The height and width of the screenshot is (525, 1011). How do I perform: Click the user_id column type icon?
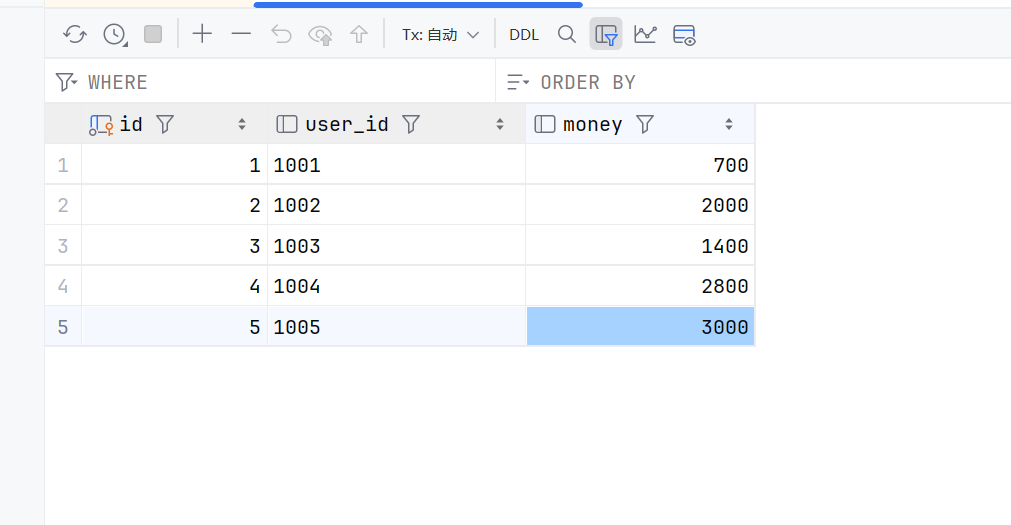[x=286, y=124]
